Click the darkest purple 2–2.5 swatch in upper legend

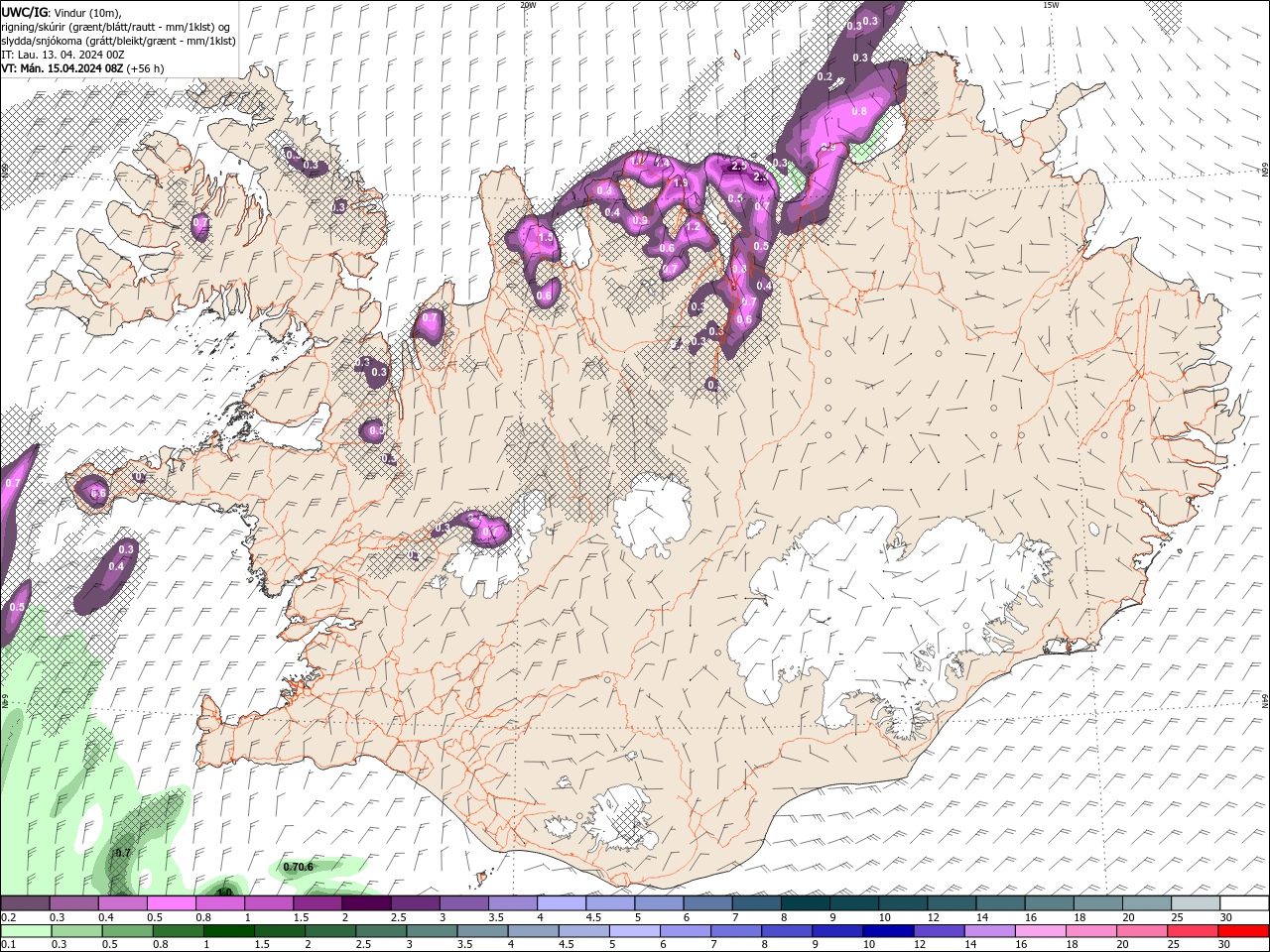366,903
